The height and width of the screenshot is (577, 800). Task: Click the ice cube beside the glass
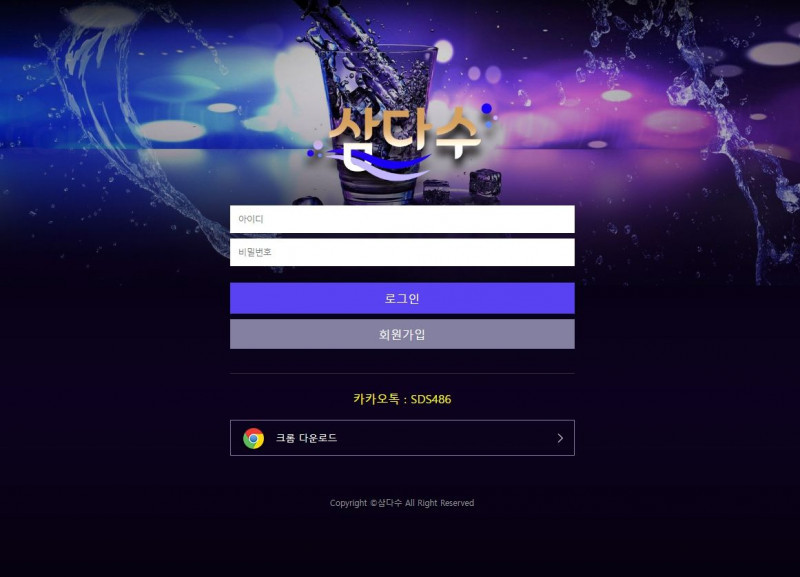tap(485, 183)
